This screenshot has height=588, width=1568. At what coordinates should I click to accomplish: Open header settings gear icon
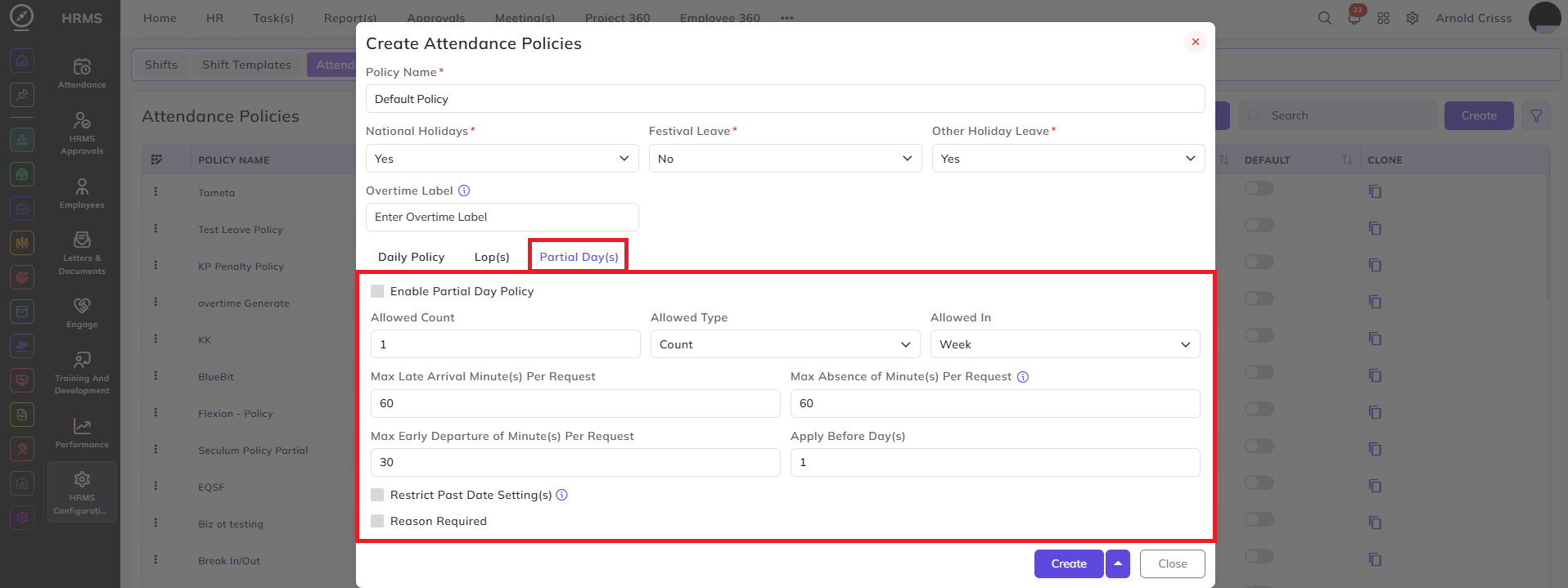point(1413,18)
